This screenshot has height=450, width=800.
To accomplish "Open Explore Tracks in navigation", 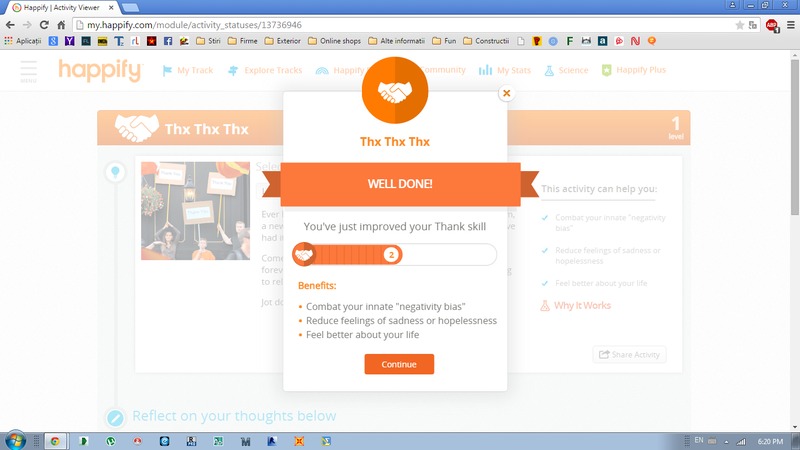I will click(x=265, y=70).
